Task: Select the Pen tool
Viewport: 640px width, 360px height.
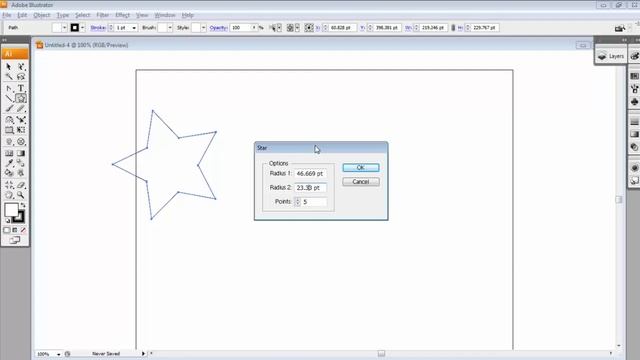Action: tap(9, 88)
